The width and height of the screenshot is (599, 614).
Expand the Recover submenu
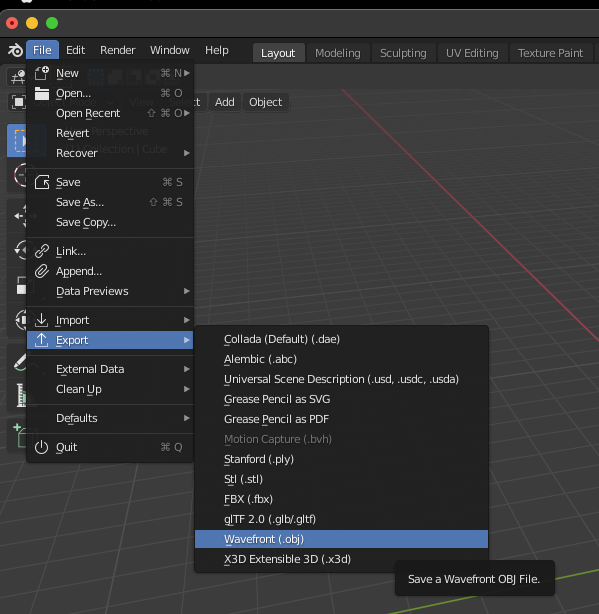coord(110,153)
